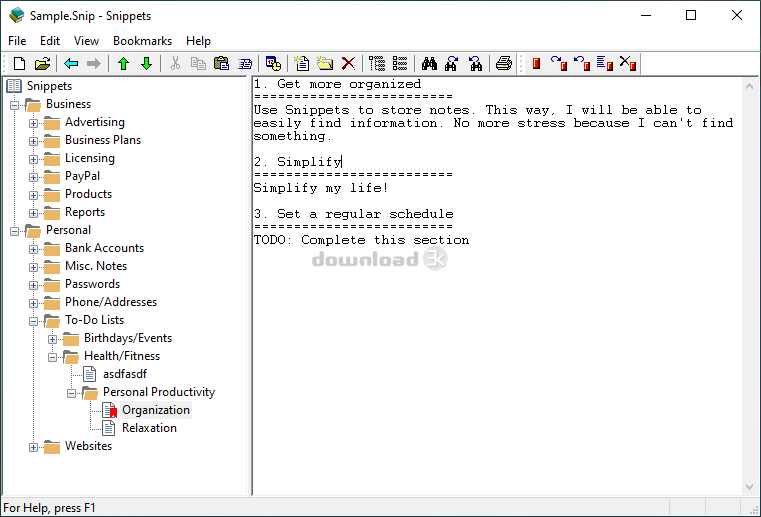This screenshot has height=517, width=761.
Task: Collapse the To-Do Lists folder
Action: 33,321
